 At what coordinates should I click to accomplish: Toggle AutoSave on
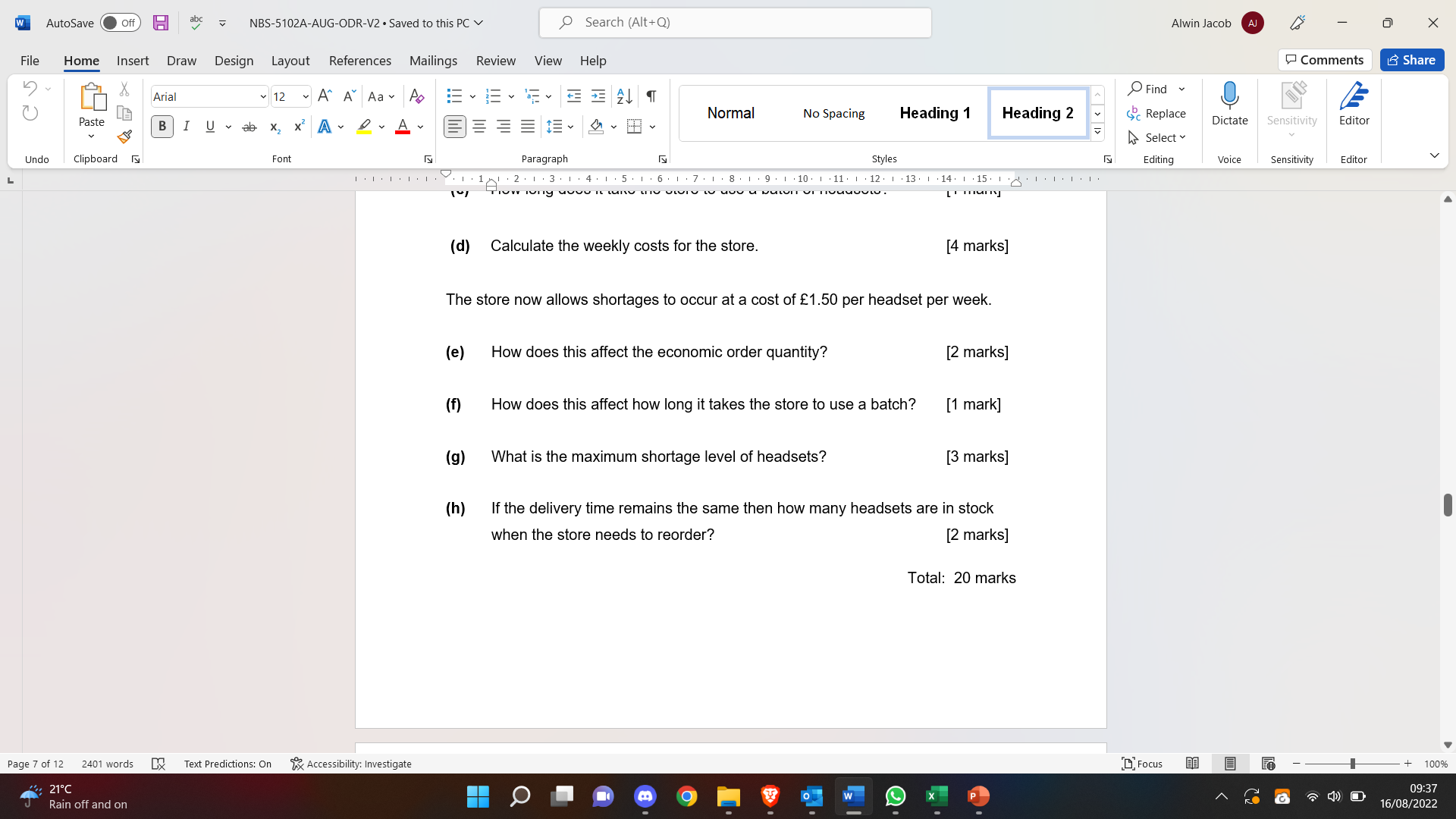click(120, 23)
